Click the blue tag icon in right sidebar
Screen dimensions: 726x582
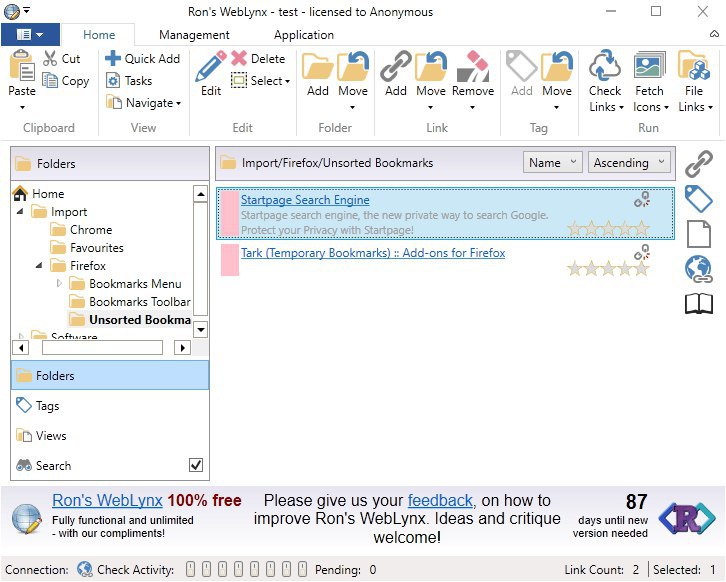pyautogui.click(x=699, y=199)
